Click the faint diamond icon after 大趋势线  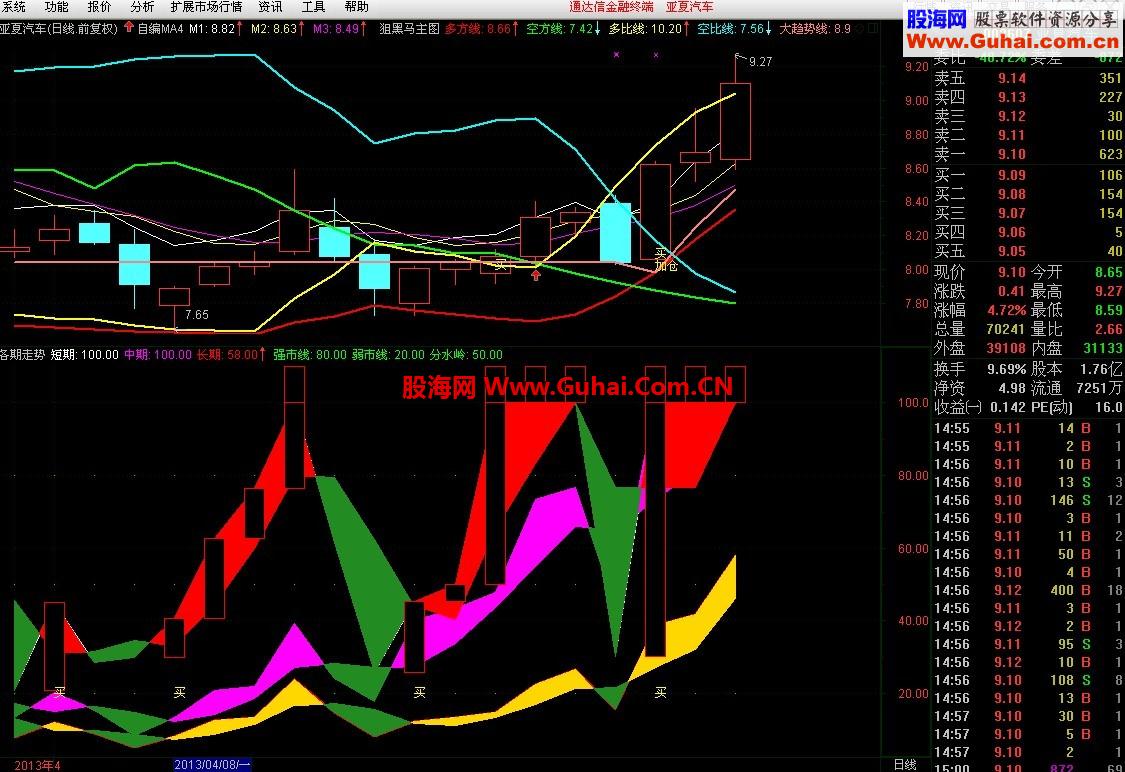pos(860,29)
